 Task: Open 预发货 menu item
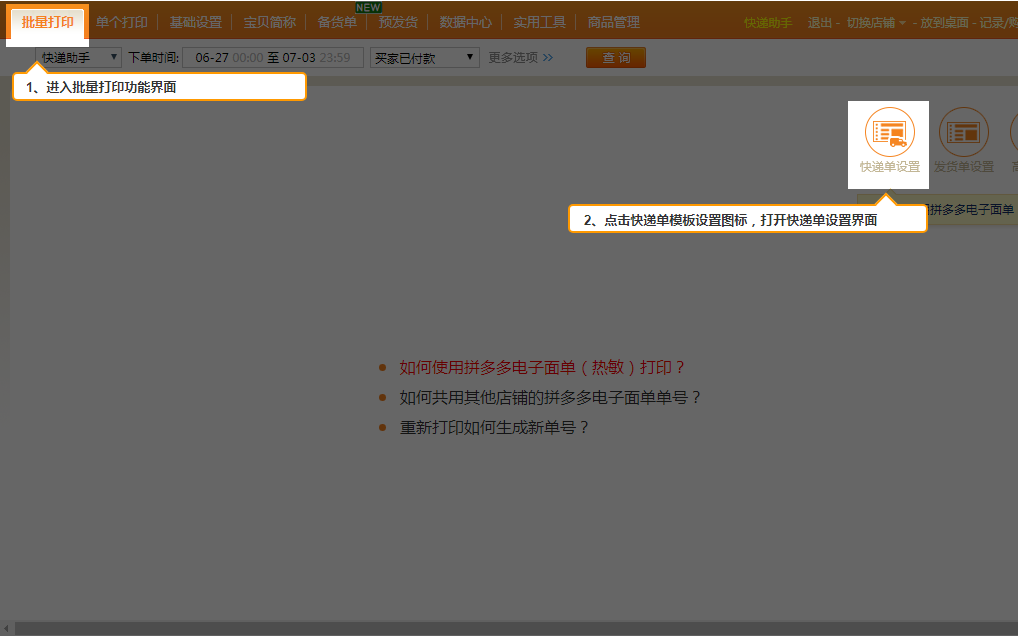click(398, 22)
